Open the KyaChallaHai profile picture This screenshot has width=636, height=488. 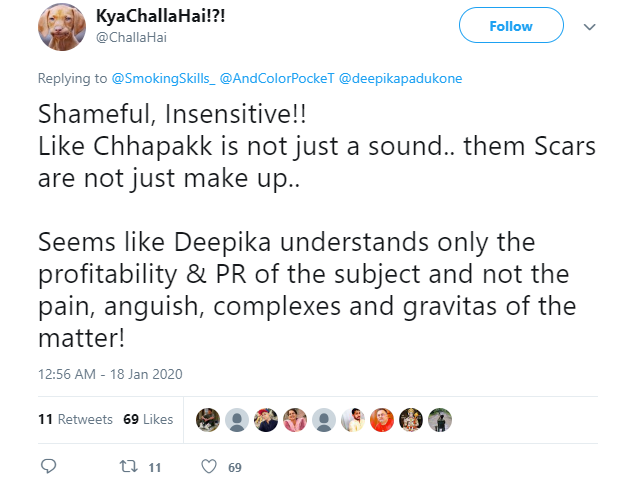[x=62, y=27]
